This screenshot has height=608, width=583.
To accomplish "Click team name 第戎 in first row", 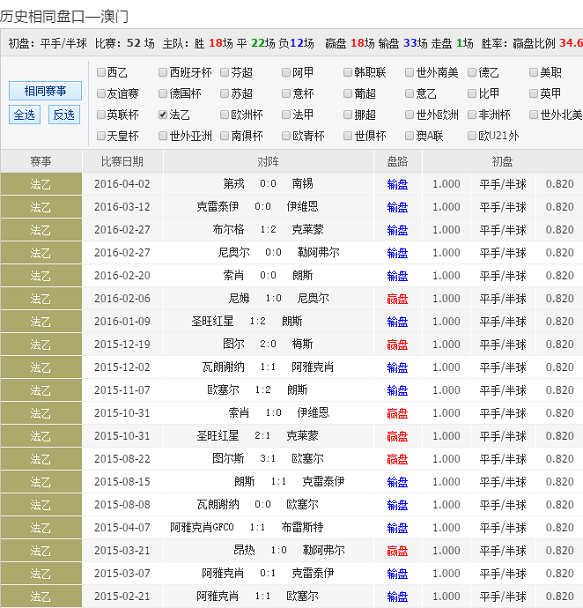I will pos(233,184).
